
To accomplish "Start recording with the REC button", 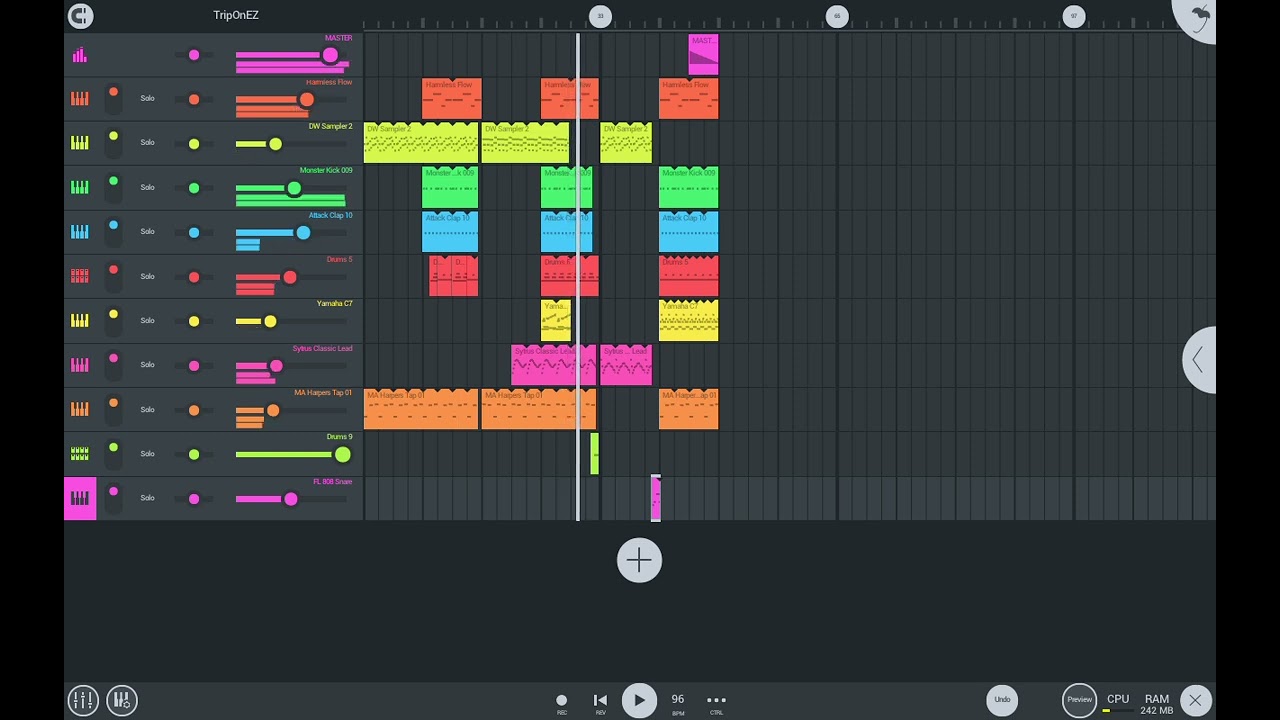I will coord(561,703).
